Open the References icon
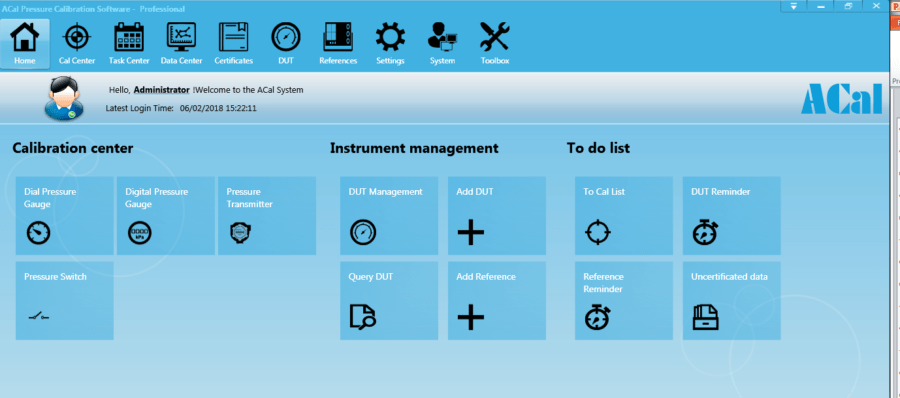This screenshot has height=398, width=900. point(338,44)
